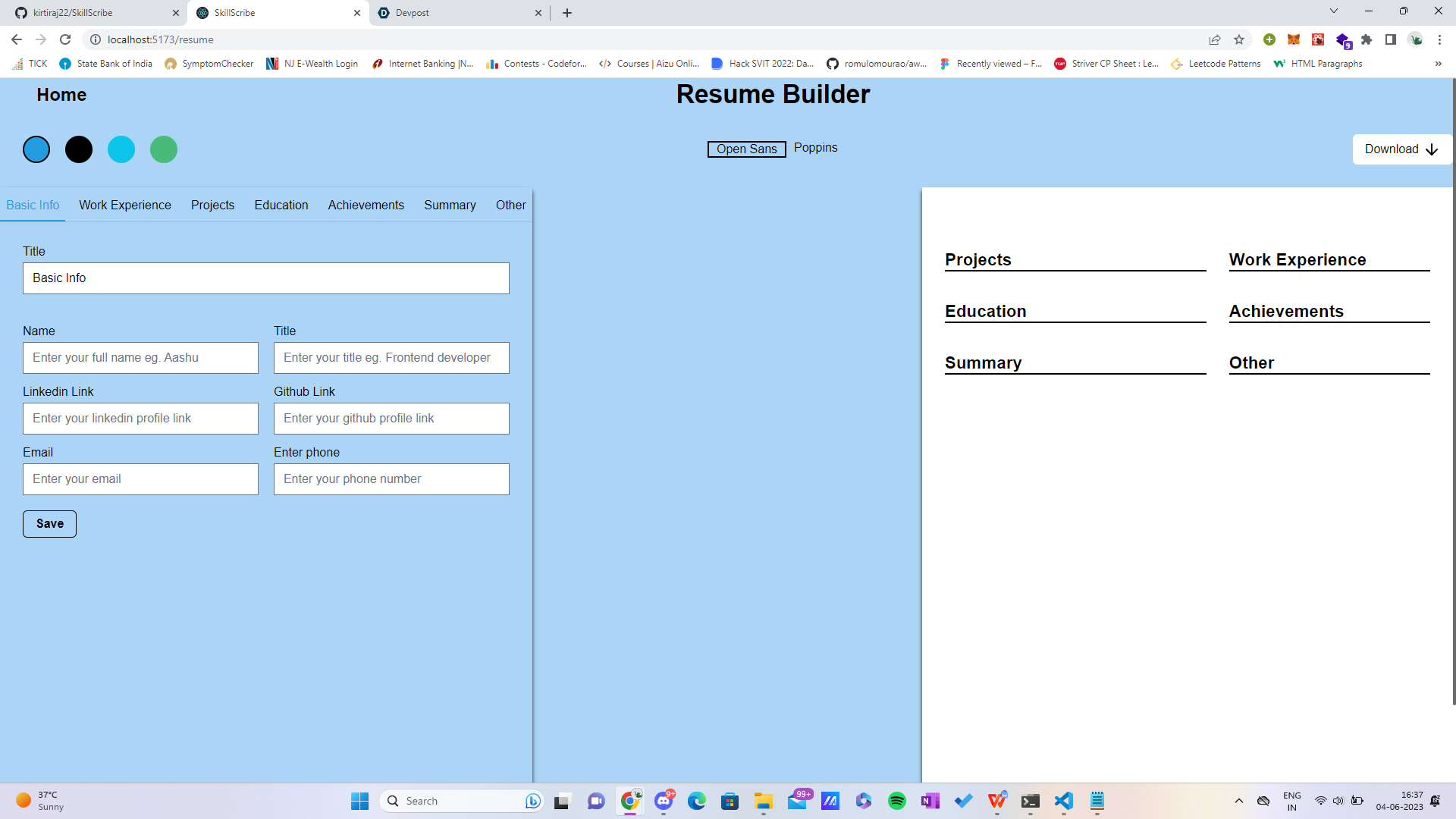Open the Education tab

281,206
